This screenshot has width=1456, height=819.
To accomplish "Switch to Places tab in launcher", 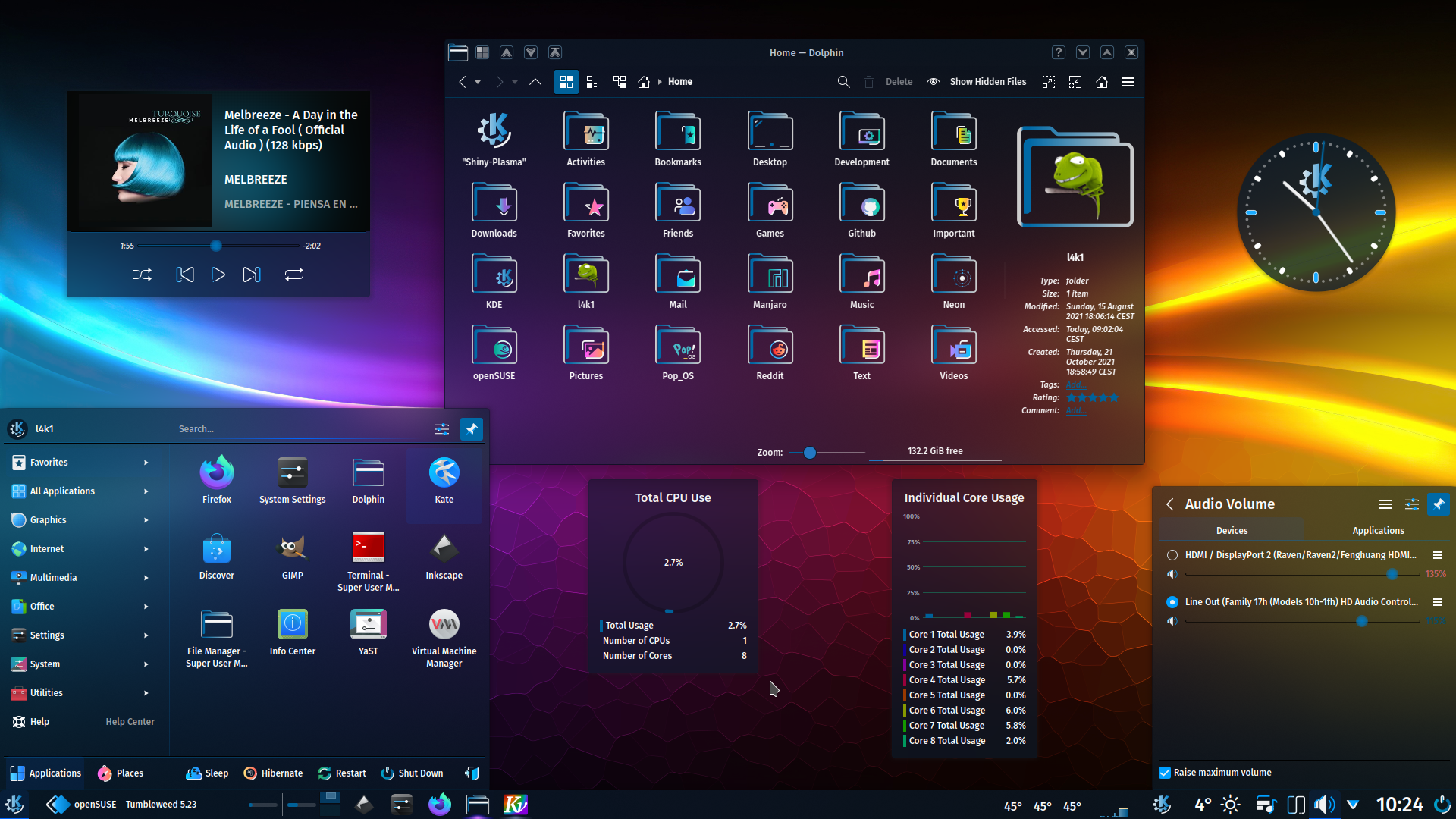I will pos(121,773).
